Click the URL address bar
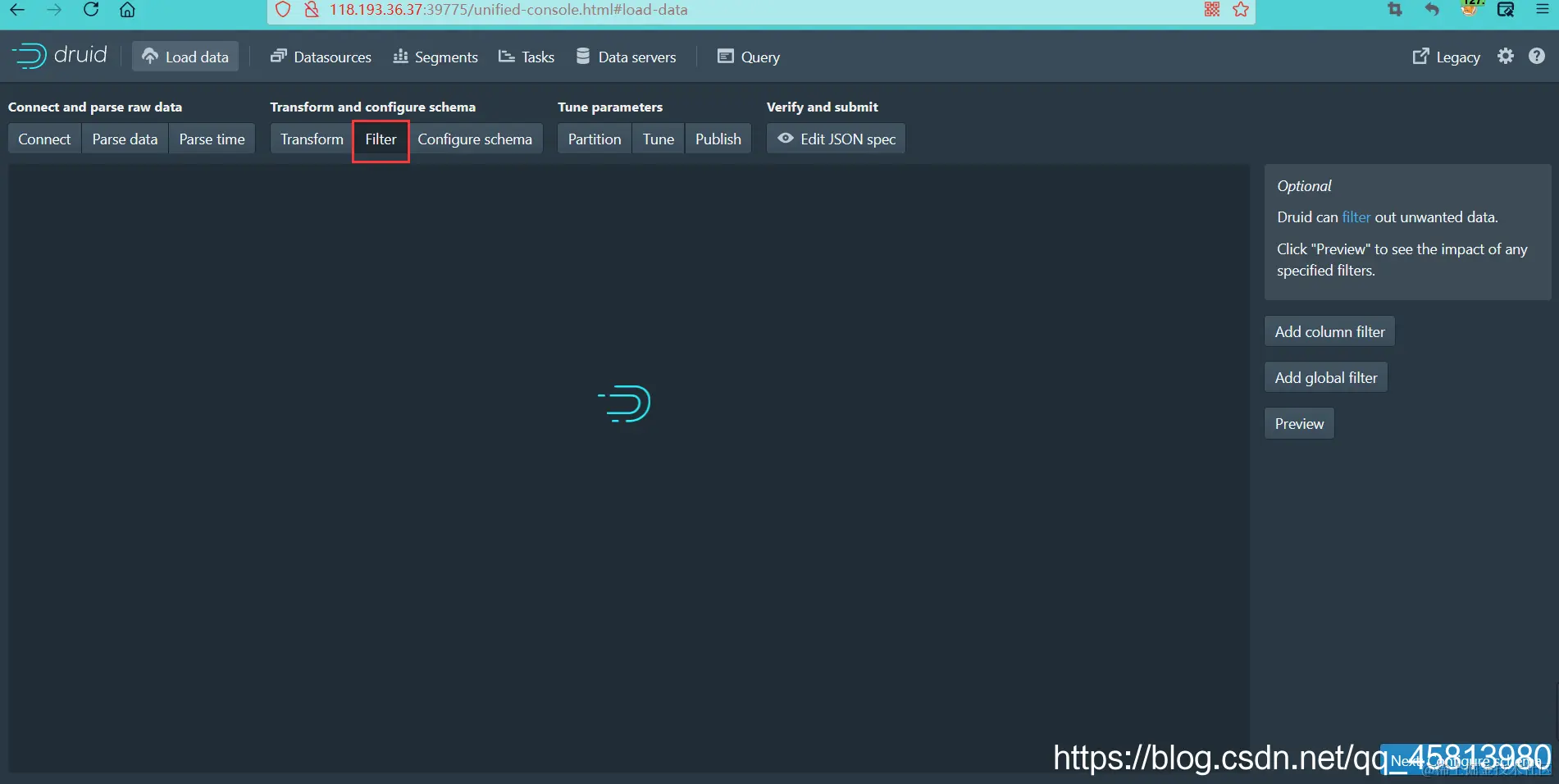This screenshot has height=784, width=1559. pyautogui.click(x=761, y=10)
